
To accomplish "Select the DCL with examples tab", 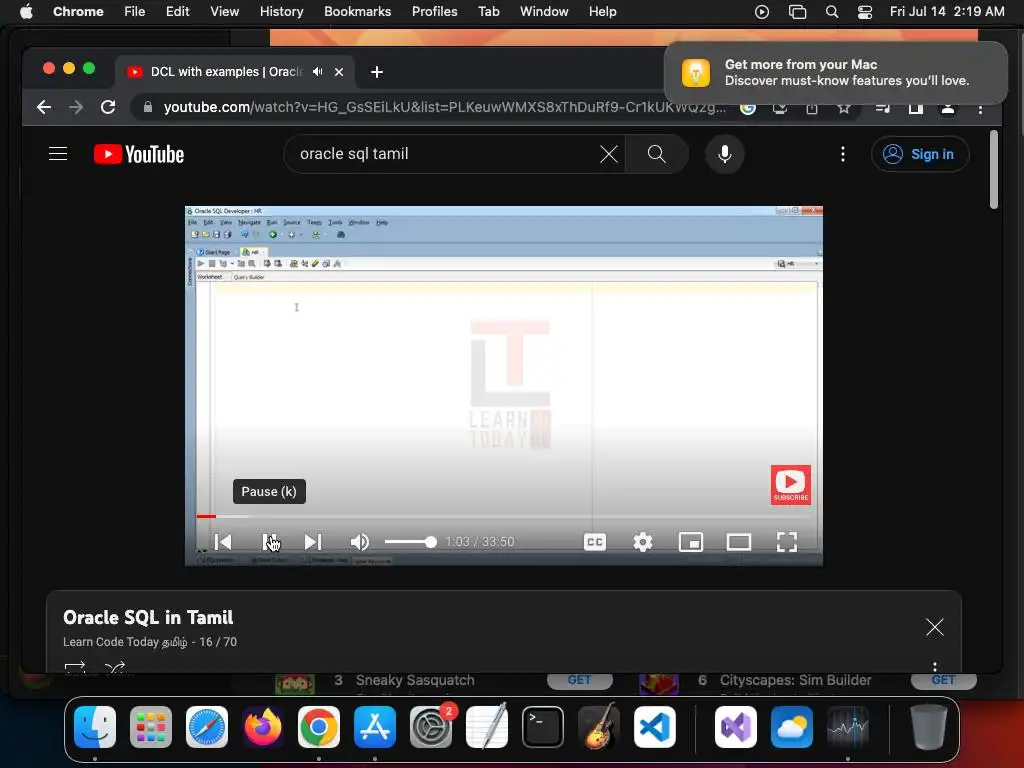I will click(x=235, y=72).
